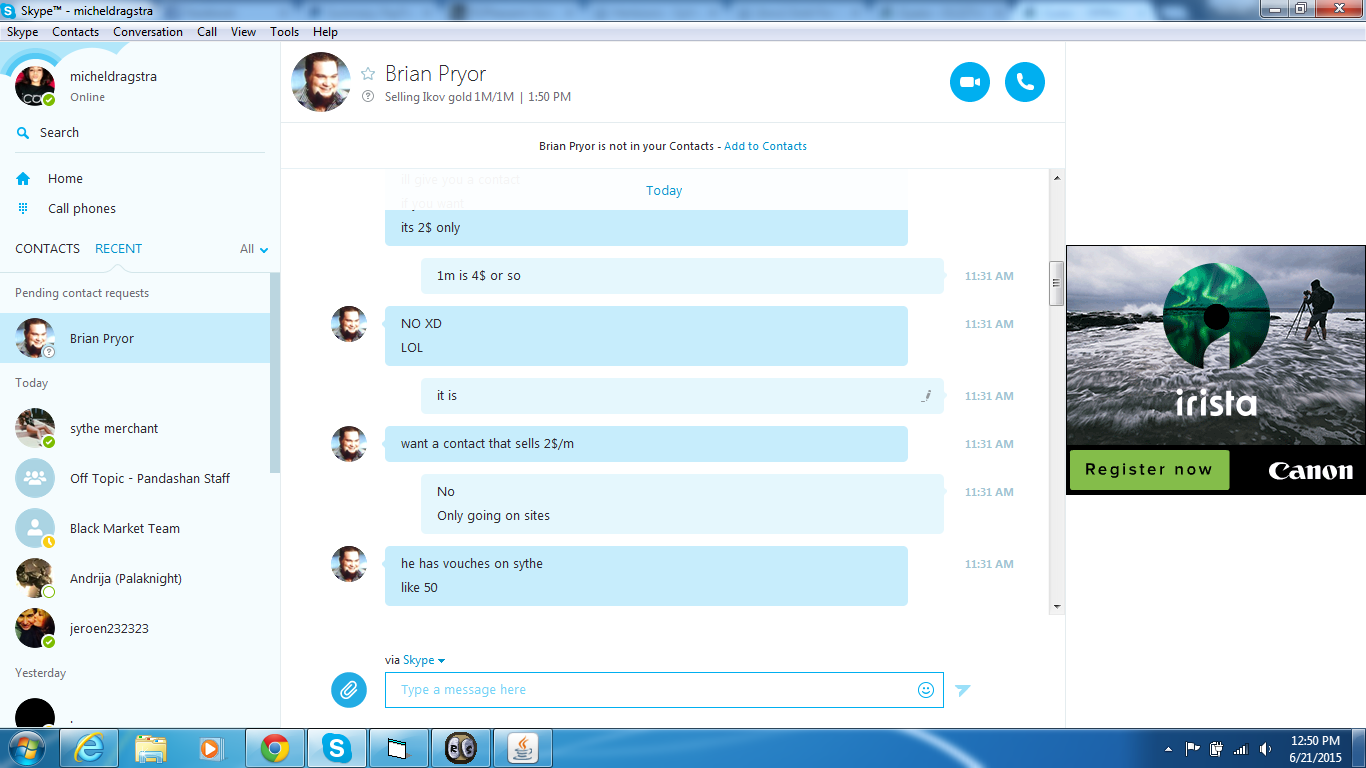The width and height of the screenshot is (1366, 768).
Task: Click the contact list scrollbar
Action: pyautogui.click(x=275, y=372)
